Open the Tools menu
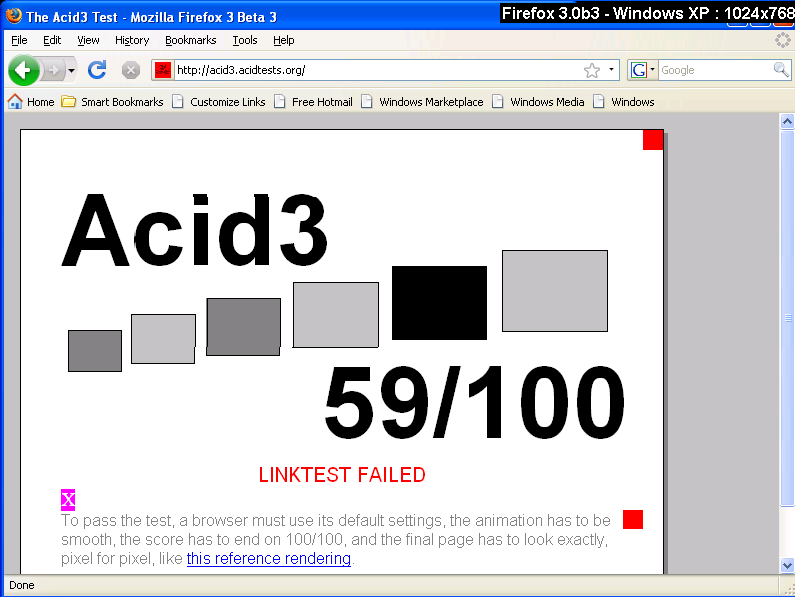 [245, 40]
